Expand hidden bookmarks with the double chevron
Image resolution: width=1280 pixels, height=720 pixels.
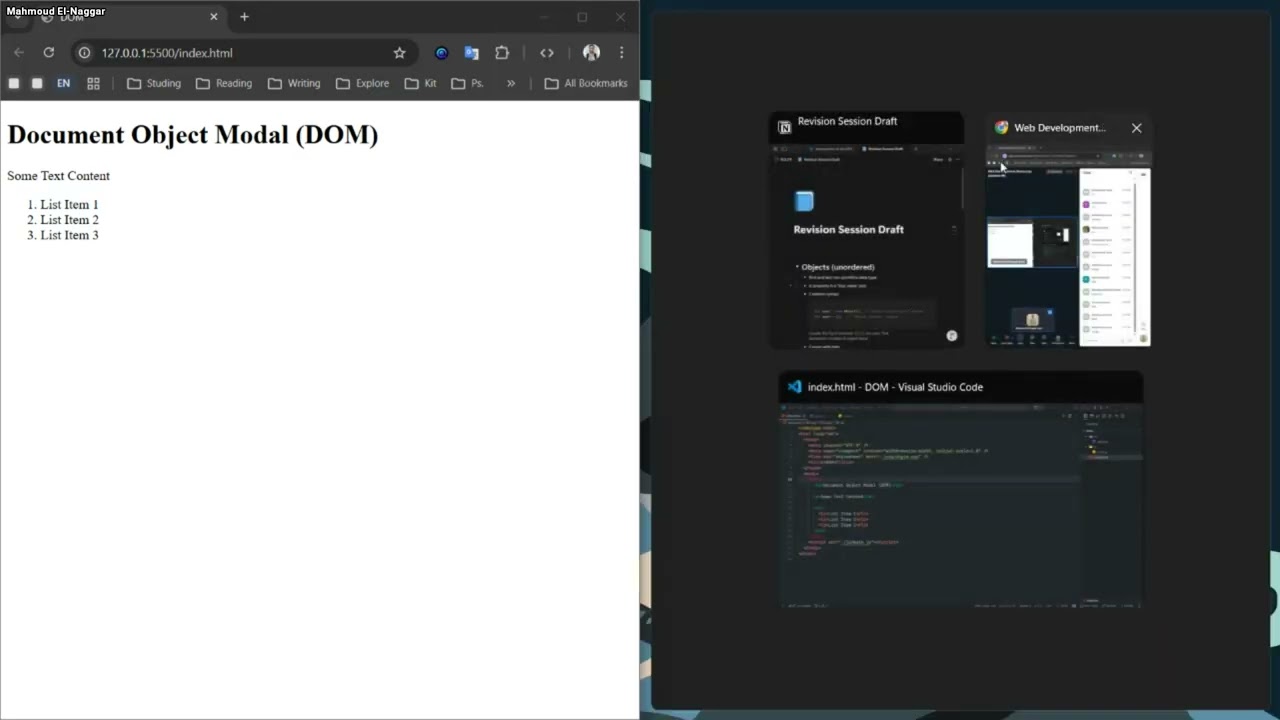coord(511,83)
